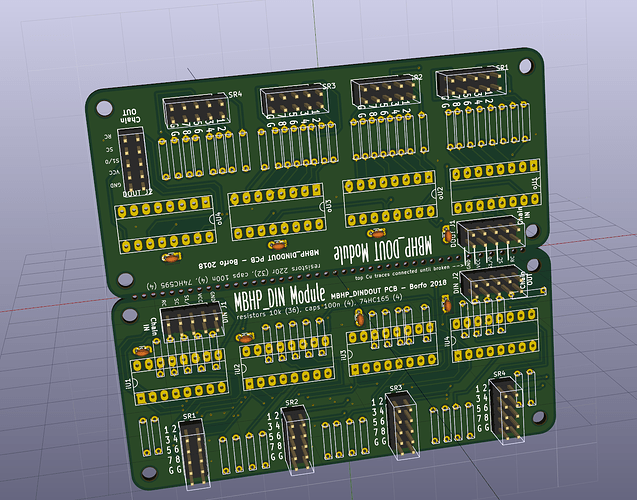Click the DIN J1 header on lower board
Screen dimensions: 637x500
tap(192, 320)
